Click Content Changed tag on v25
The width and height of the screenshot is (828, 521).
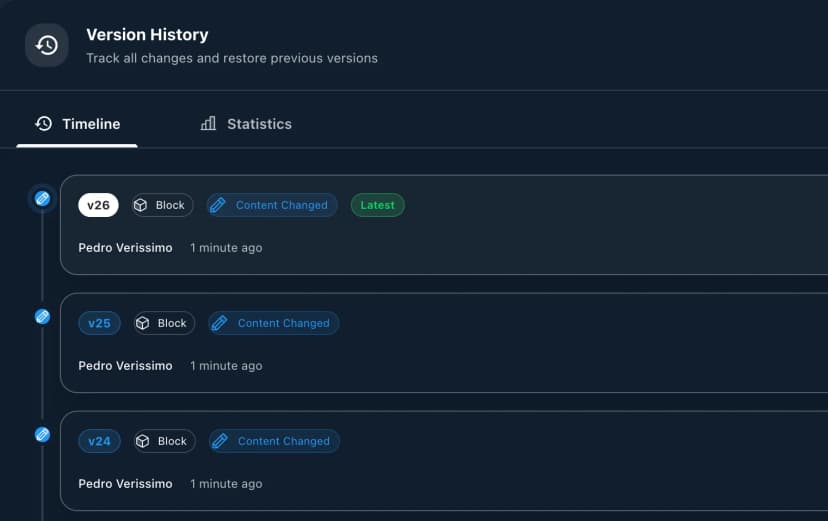(x=274, y=323)
